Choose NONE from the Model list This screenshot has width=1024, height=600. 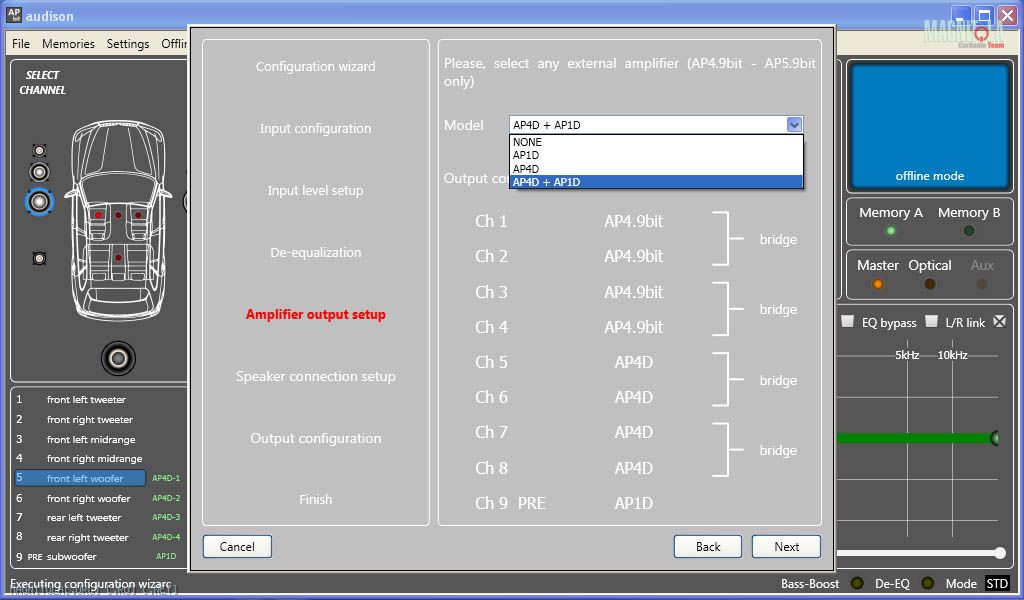(x=656, y=142)
